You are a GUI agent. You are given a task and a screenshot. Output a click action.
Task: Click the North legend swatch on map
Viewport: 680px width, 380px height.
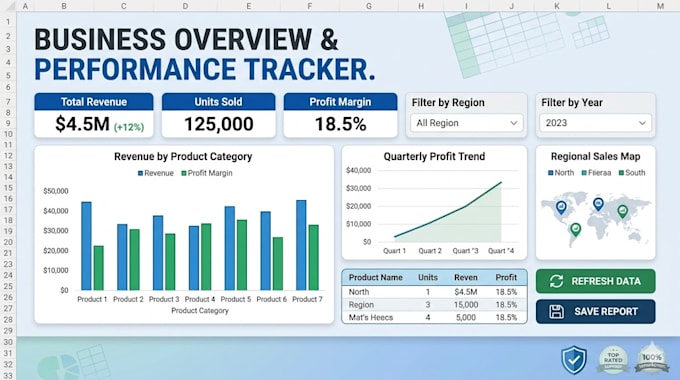(551, 173)
